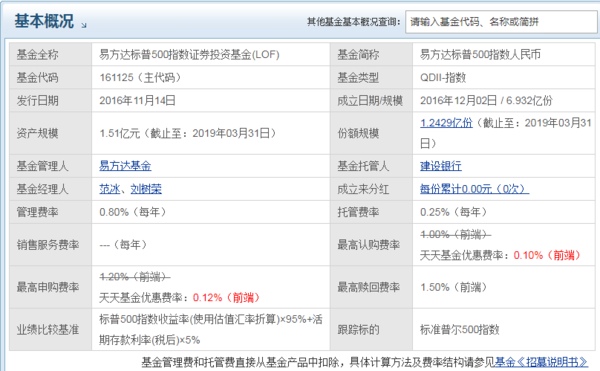Select the 业绩比较基准 label cell
This screenshot has height=371, width=600.
click(x=51, y=330)
